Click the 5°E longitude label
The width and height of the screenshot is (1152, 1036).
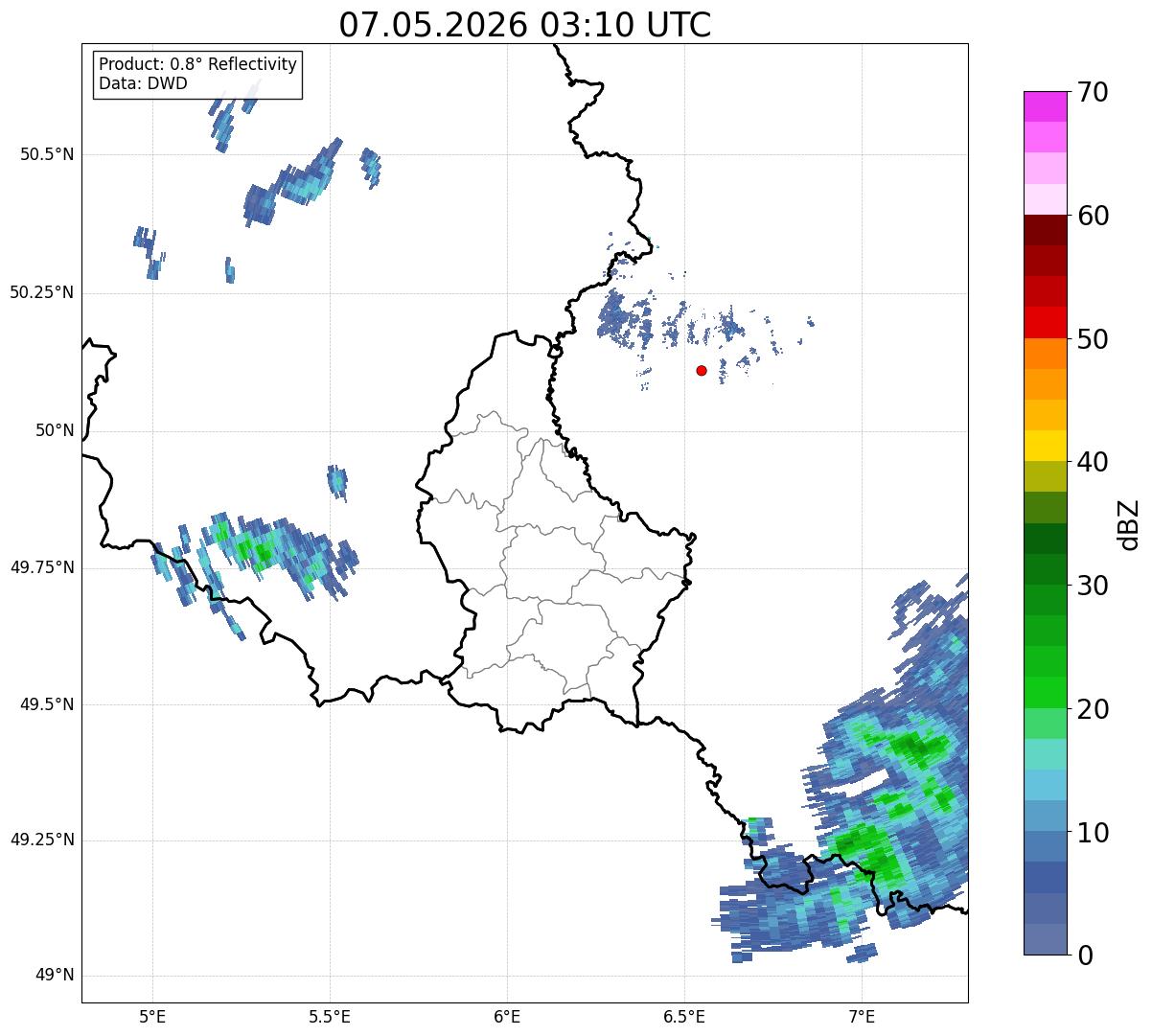(153, 1016)
